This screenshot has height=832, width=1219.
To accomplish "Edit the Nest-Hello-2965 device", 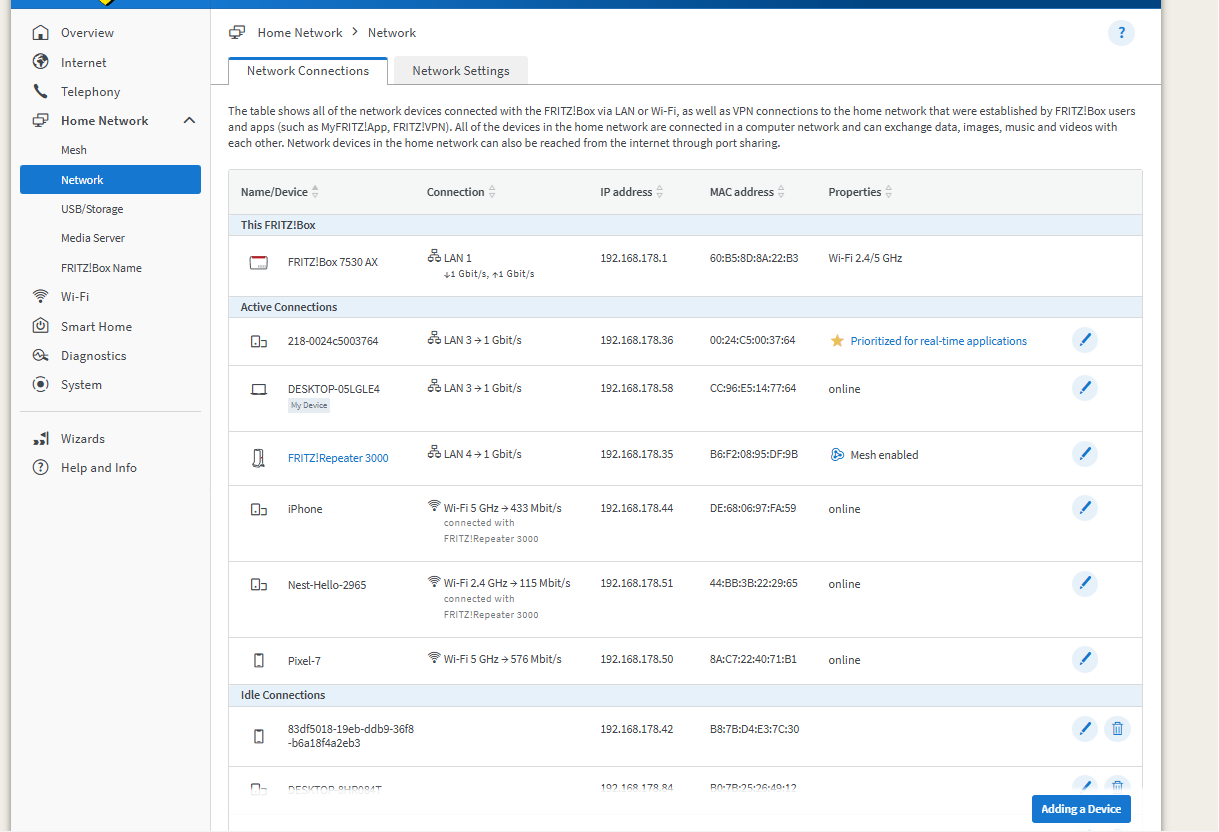I will (1084, 584).
